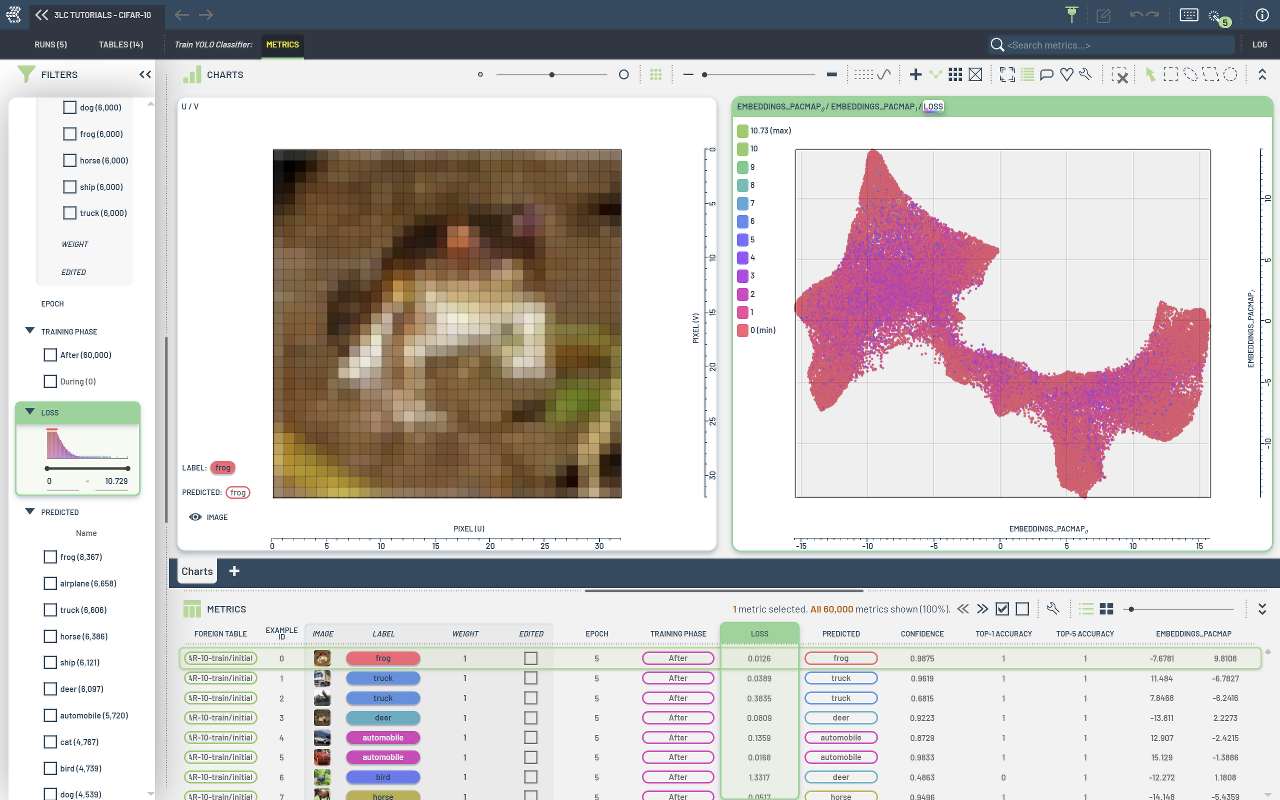Click the LOG button

[1260, 45]
